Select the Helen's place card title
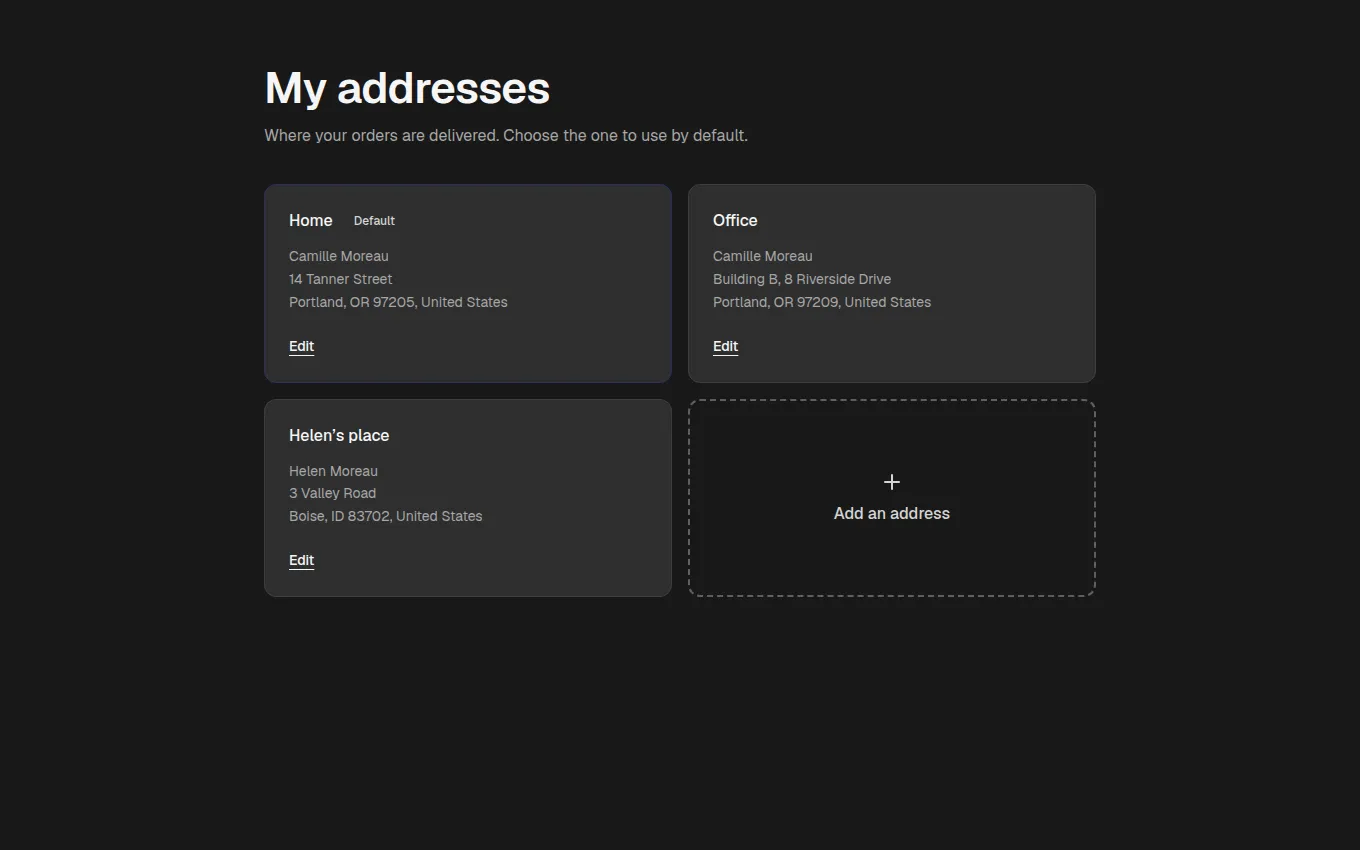 [x=339, y=435]
